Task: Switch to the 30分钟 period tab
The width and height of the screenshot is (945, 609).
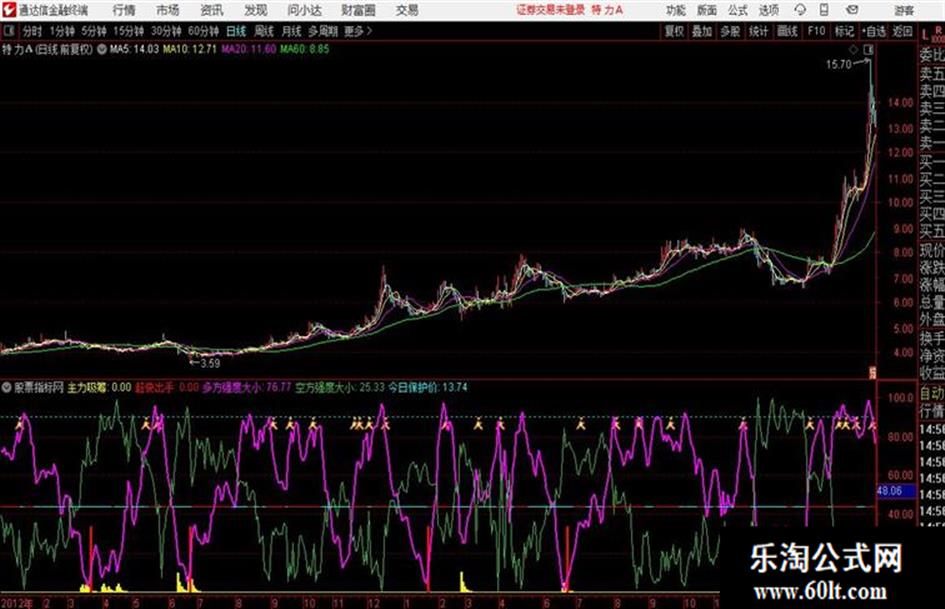Action: (166, 31)
